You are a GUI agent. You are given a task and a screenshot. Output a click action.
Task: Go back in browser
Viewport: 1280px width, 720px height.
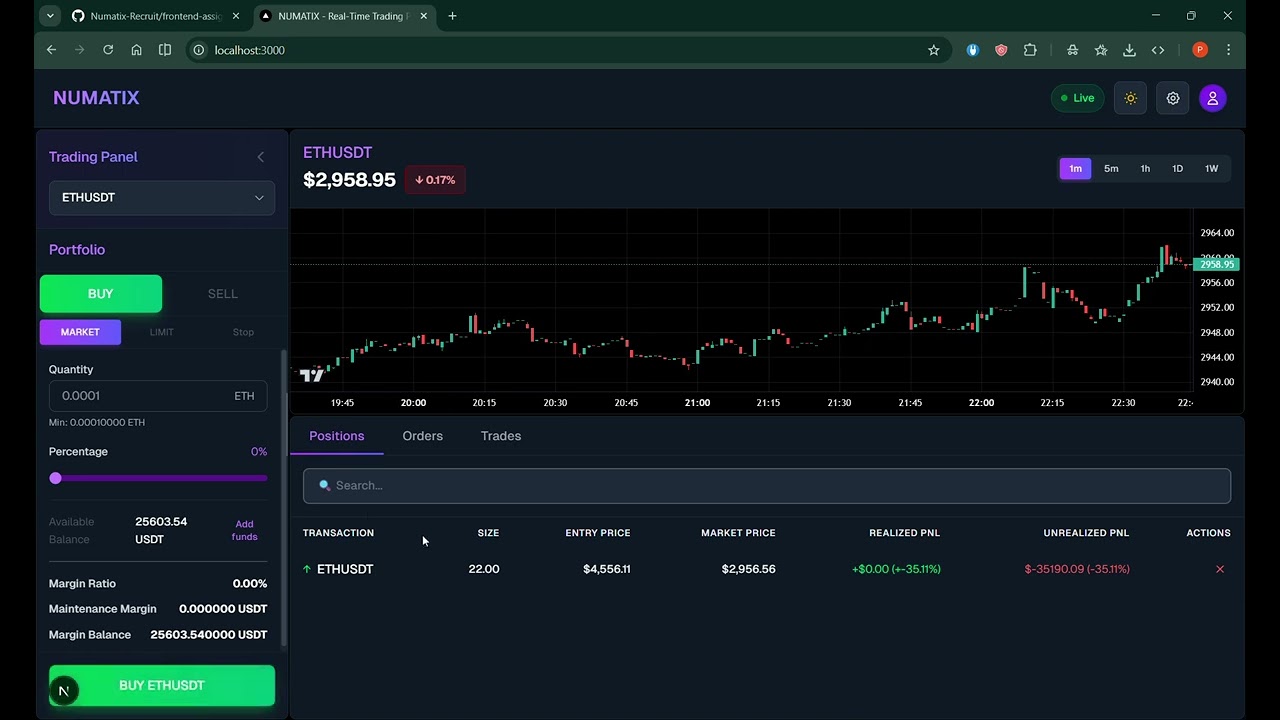(51, 50)
